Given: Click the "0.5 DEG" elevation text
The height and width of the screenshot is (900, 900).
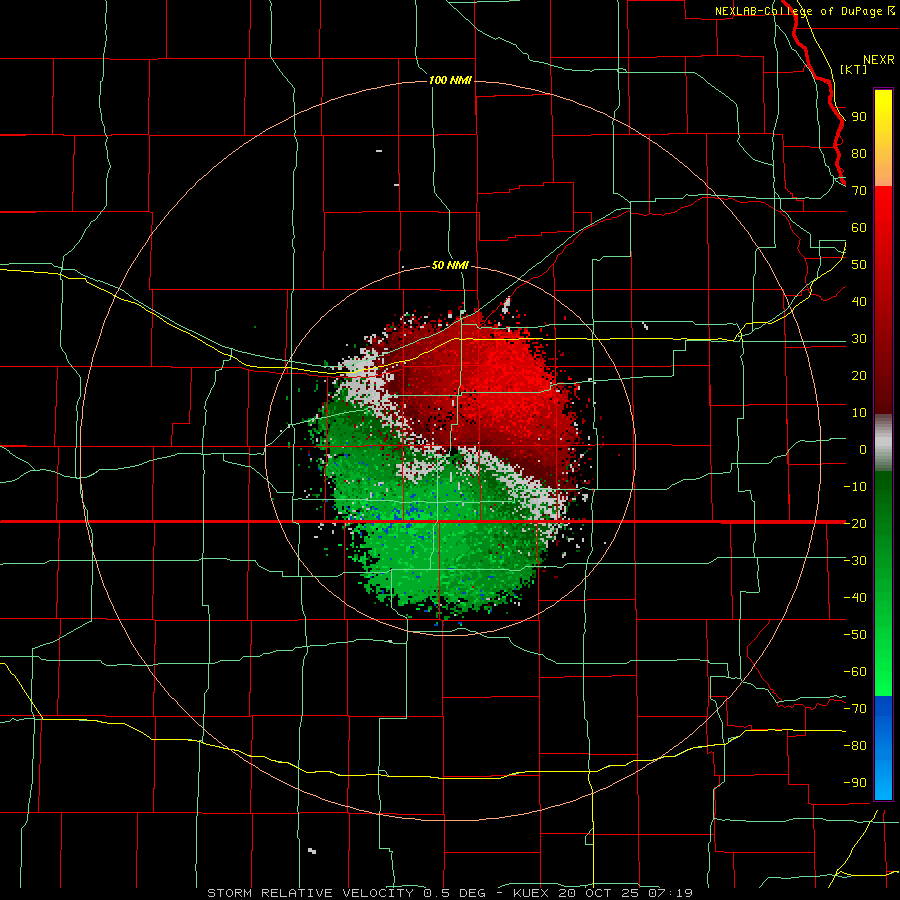Looking at the screenshot, I should point(455,893).
